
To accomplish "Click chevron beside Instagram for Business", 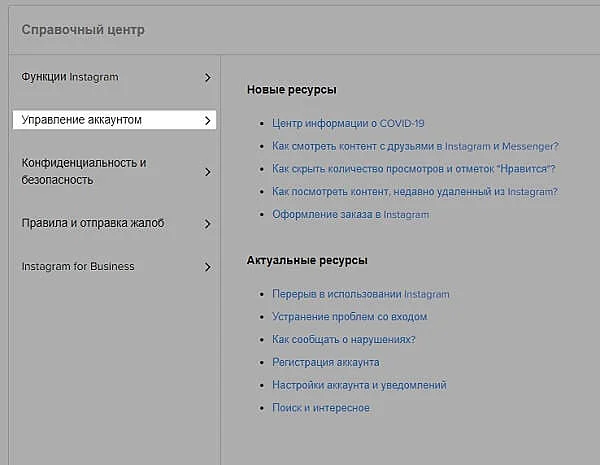I will 207,267.
